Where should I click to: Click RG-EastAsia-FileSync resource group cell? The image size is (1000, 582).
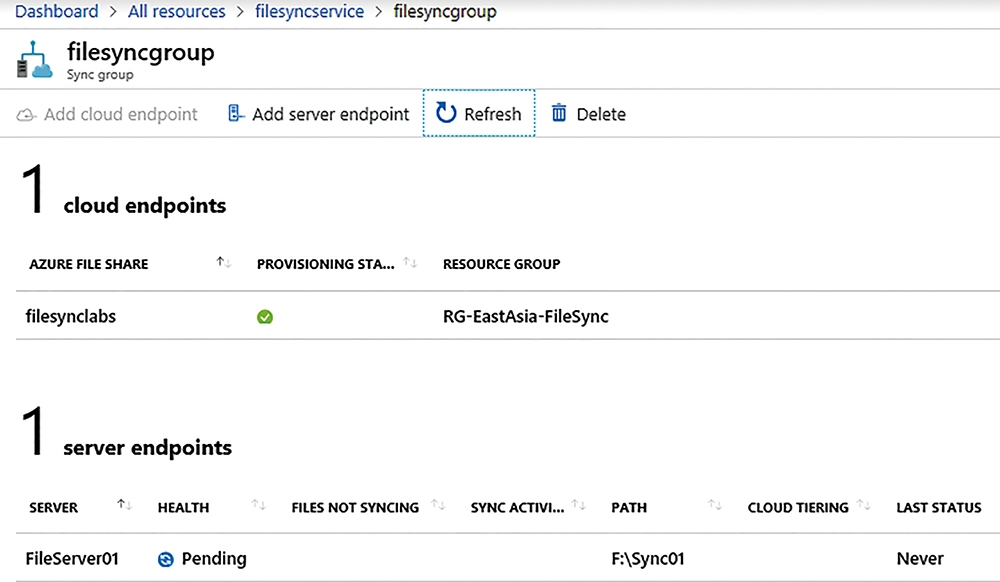click(526, 316)
